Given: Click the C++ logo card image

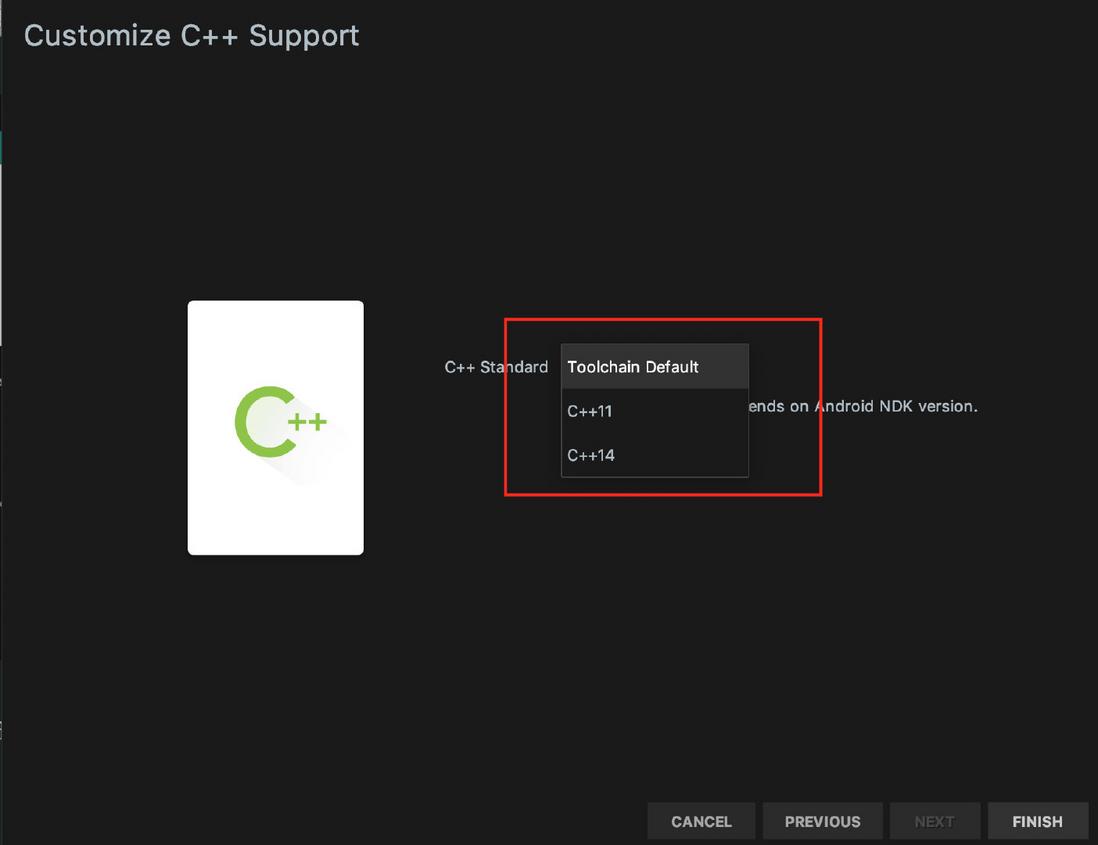Looking at the screenshot, I should tap(275, 428).
